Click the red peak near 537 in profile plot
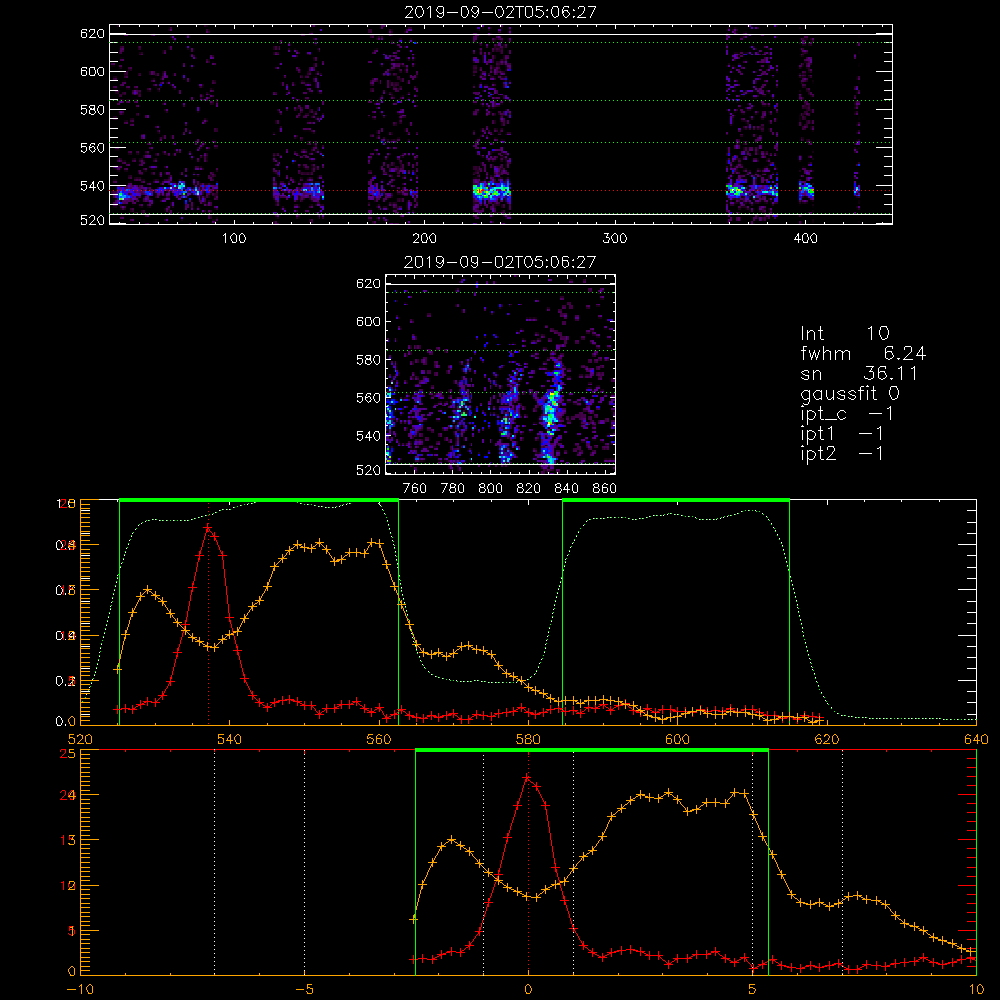 pyautogui.click(x=208, y=527)
